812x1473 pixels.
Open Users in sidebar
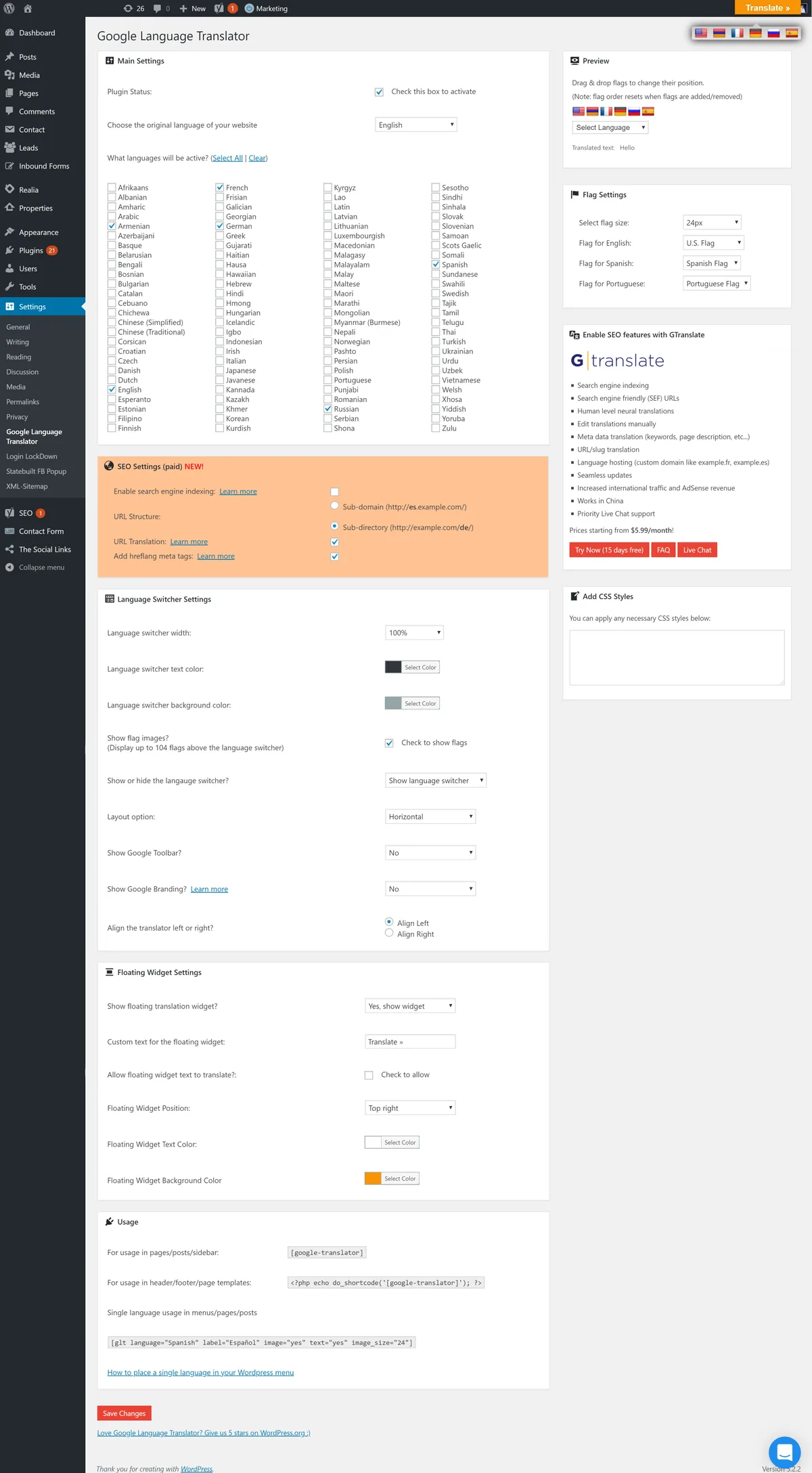[x=28, y=269]
